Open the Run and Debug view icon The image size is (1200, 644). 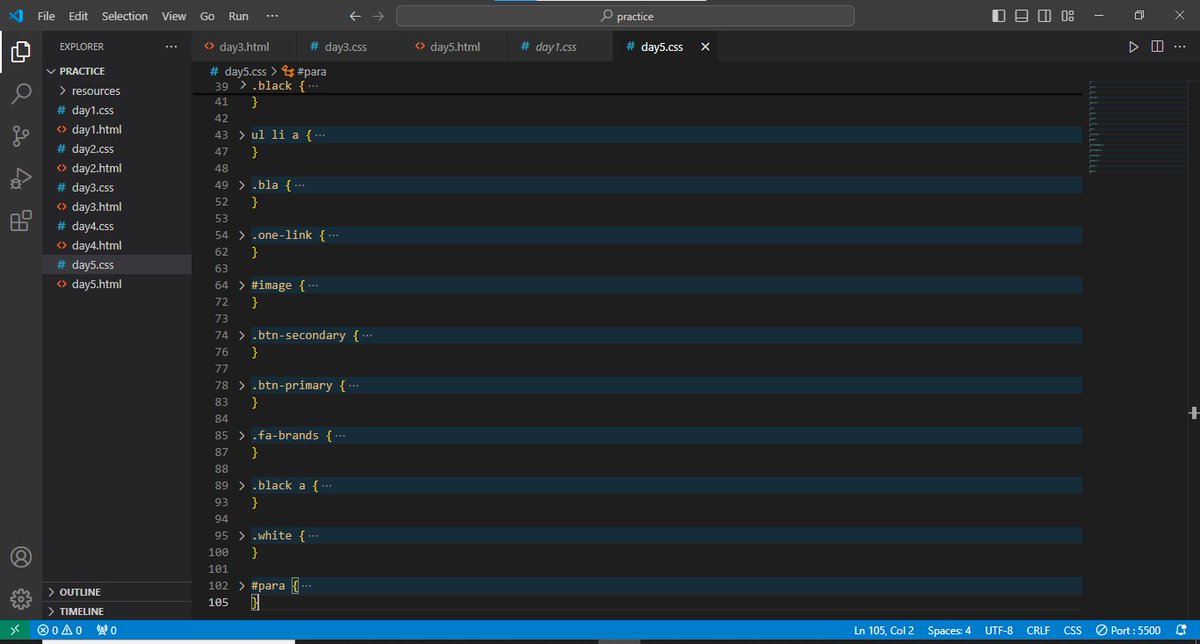pyautogui.click(x=21, y=179)
